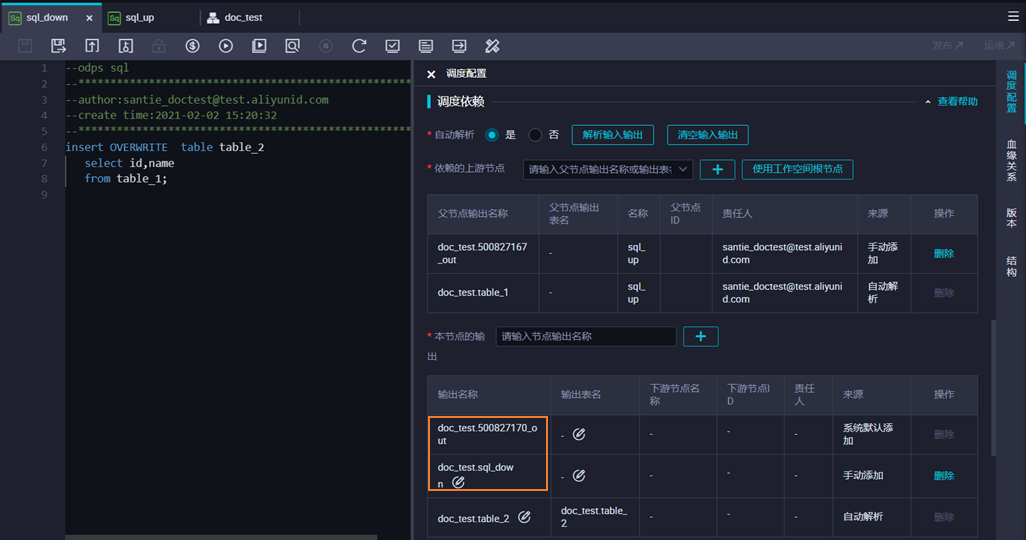This screenshot has height=540, width=1026.
Task: Click 发布 link in toolbar
Action: pos(947,45)
